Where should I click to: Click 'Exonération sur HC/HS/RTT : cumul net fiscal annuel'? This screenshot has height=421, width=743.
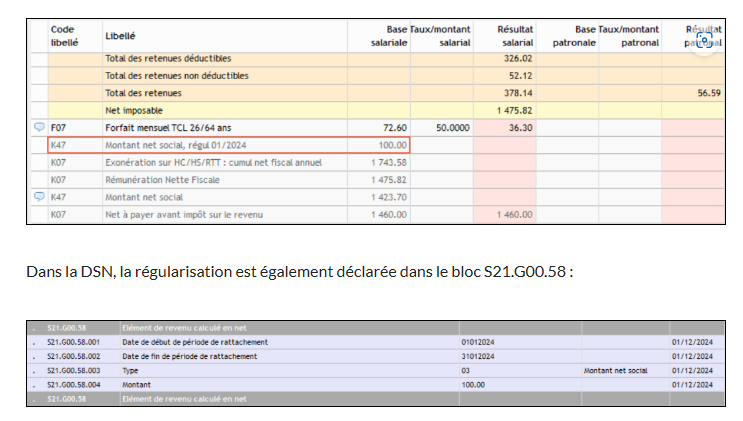(x=213, y=163)
